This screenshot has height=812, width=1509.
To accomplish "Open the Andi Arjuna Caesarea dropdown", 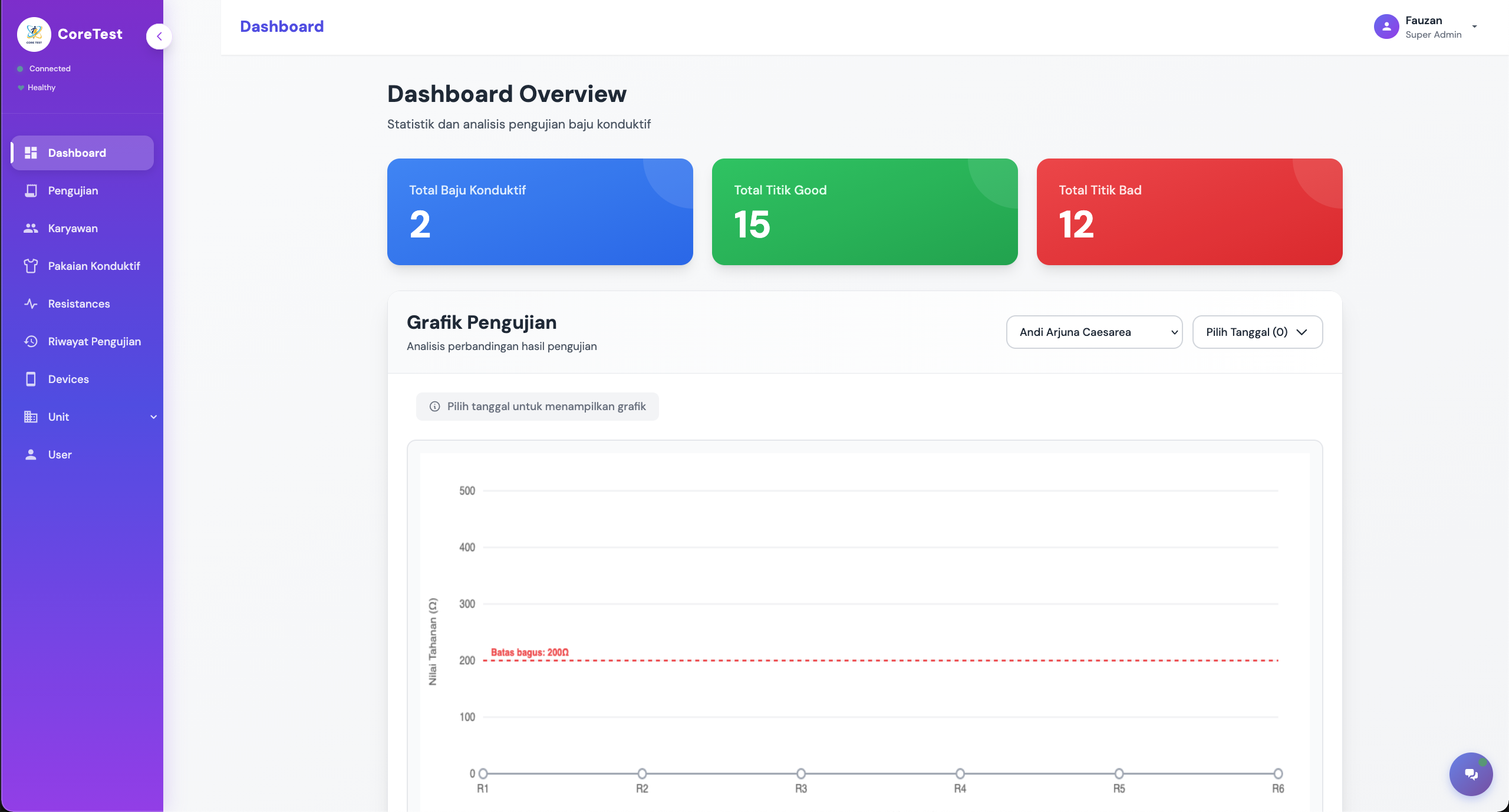I will click(x=1093, y=332).
